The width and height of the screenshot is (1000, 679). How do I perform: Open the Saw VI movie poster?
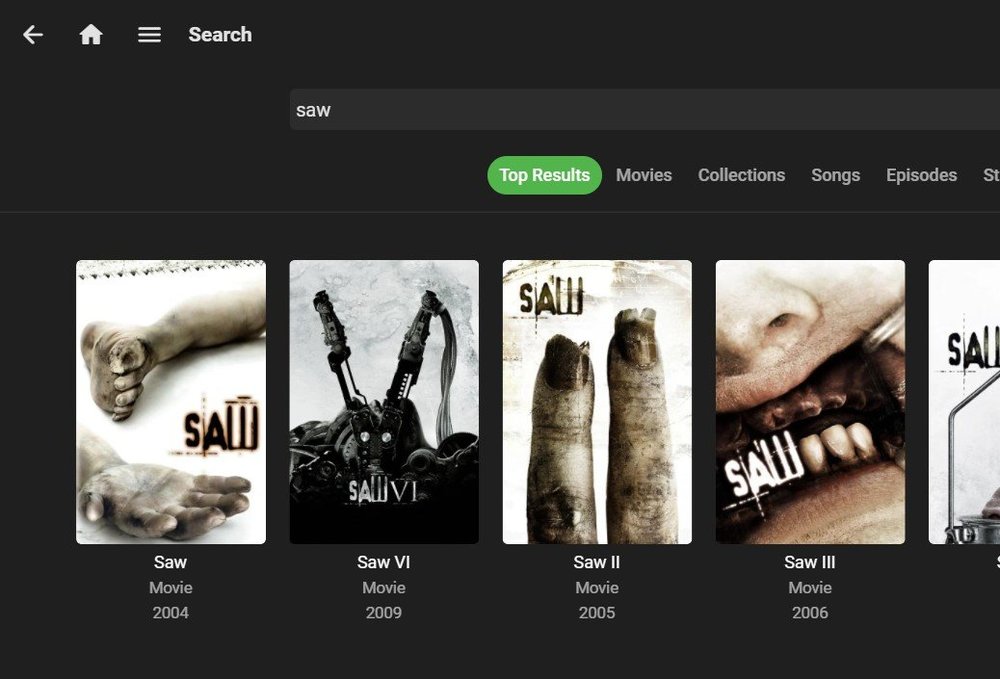point(384,400)
